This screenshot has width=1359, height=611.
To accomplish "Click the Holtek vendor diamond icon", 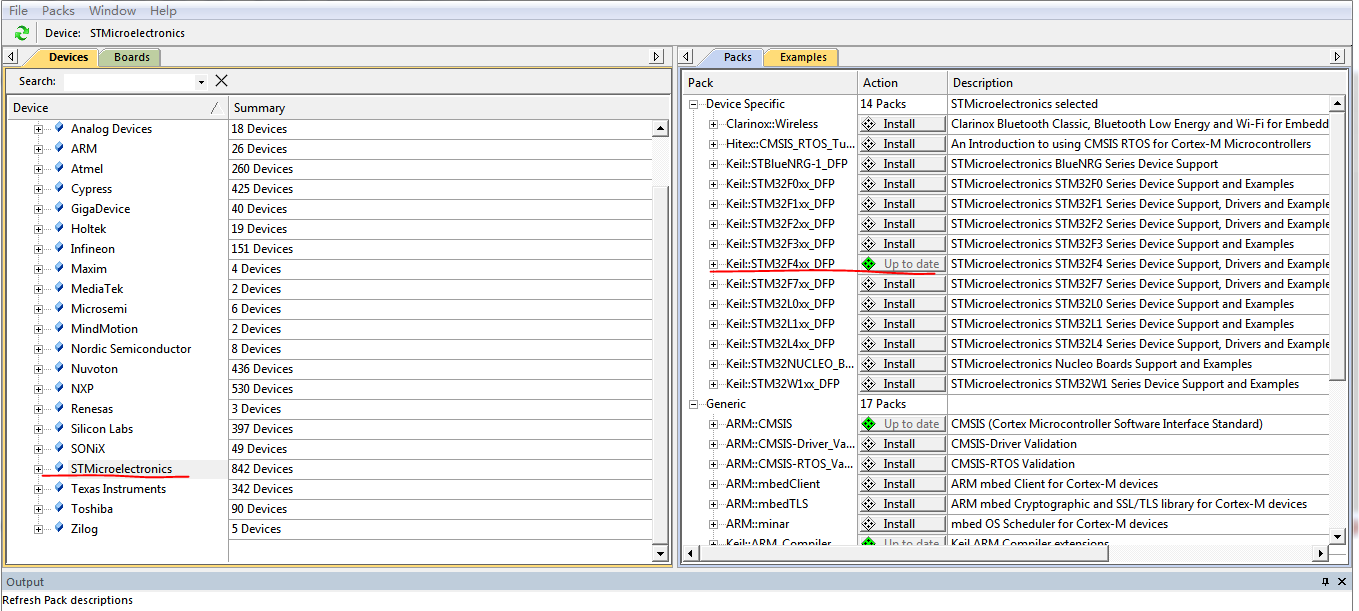I will click(59, 228).
